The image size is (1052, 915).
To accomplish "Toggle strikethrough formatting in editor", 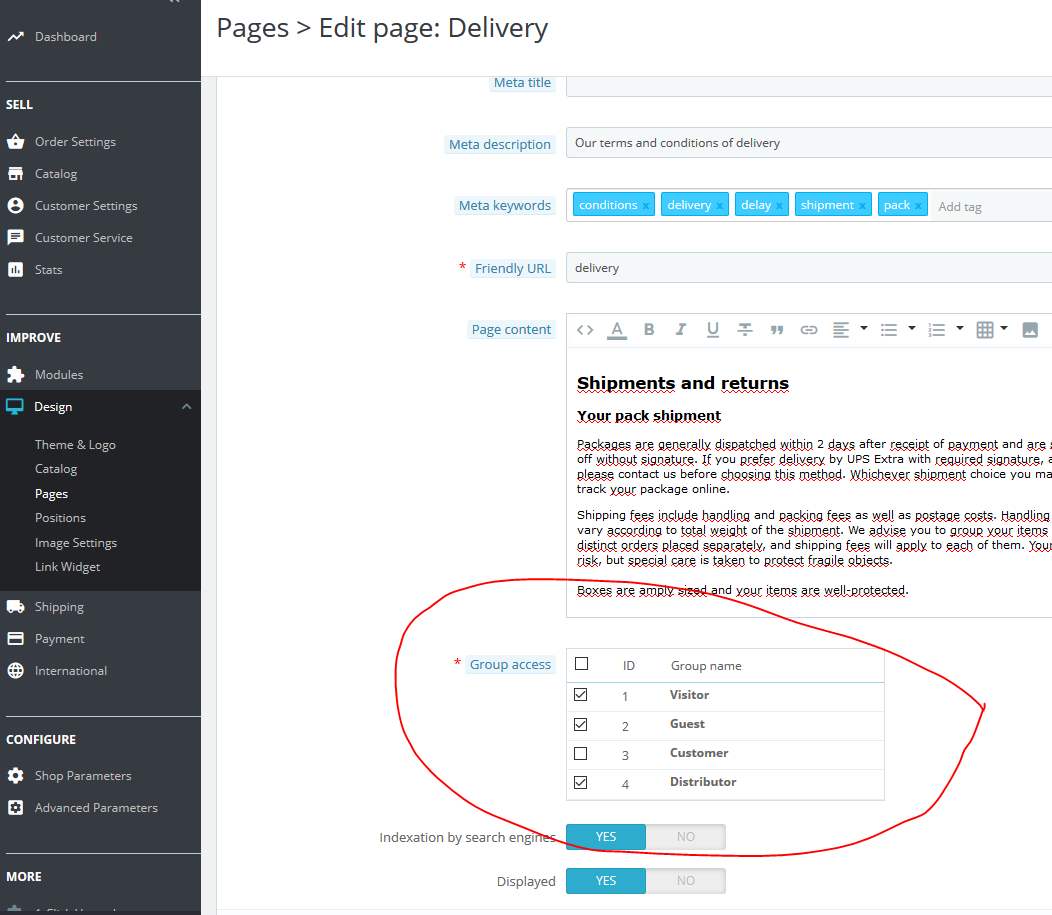I will pyautogui.click(x=745, y=329).
